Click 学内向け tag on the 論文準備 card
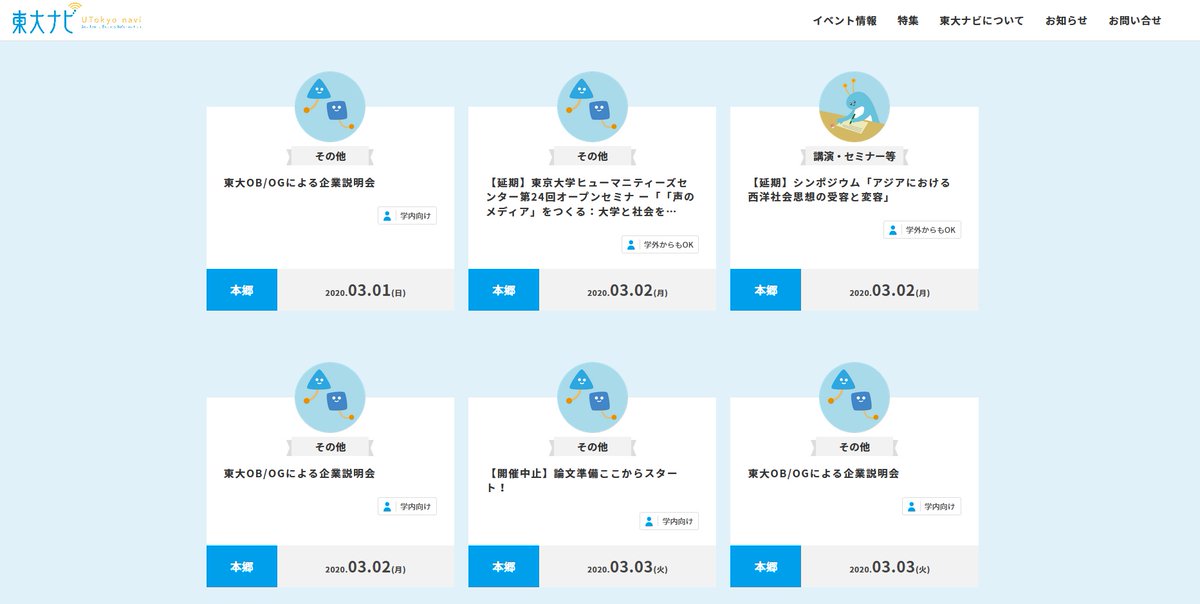1200x604 pixels. pyautogui.click(x=669, y=522)
